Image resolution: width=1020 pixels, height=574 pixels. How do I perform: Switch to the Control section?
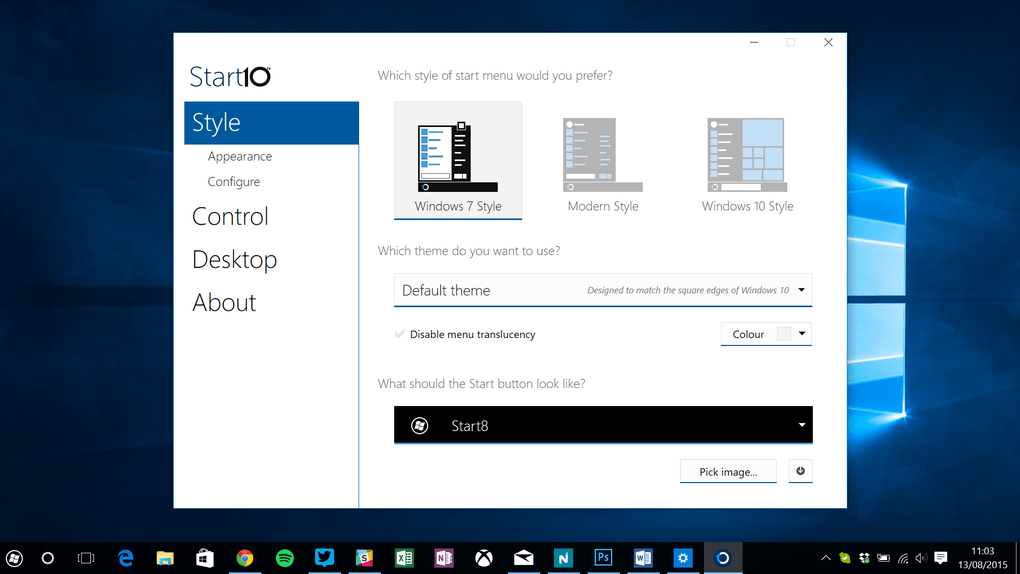230,217
